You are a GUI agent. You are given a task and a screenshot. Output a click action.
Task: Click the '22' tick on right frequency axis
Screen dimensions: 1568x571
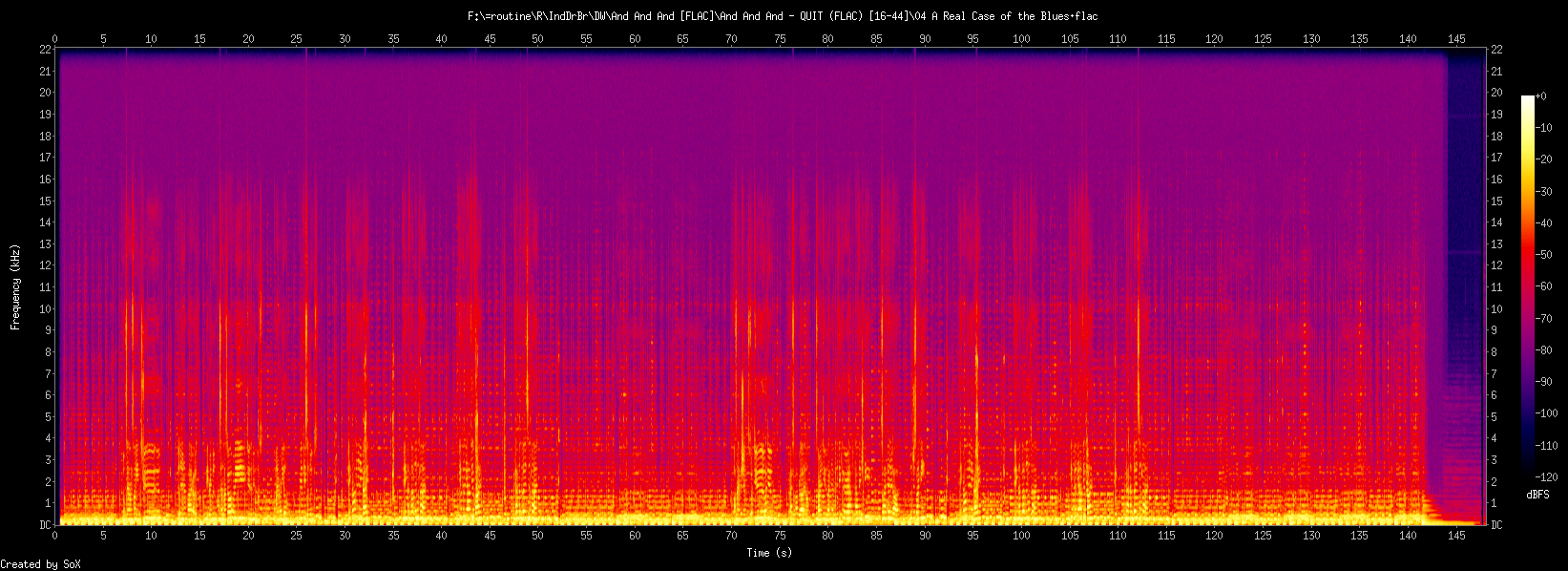[1496, 50]
